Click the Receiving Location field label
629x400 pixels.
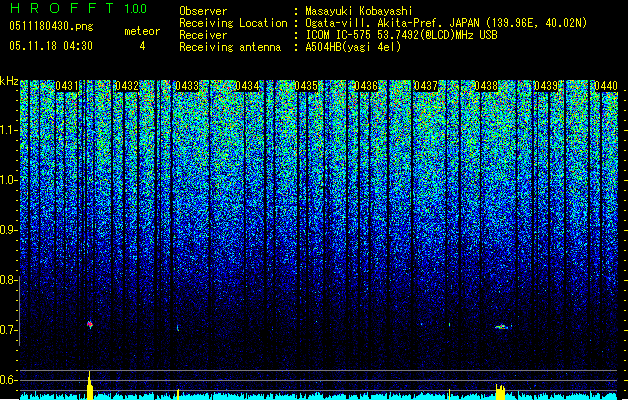point(233,23)
